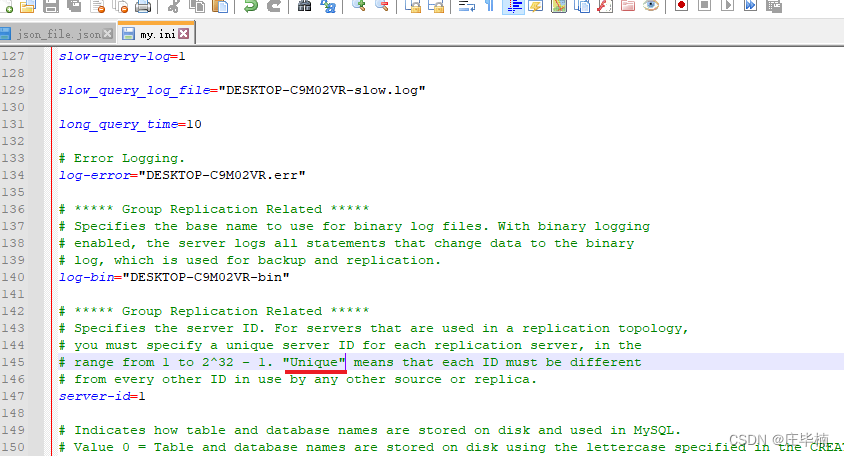The height and width of the screenshot is (456, 844).
Task: Click line number 127 in margin
Action: 13,56
